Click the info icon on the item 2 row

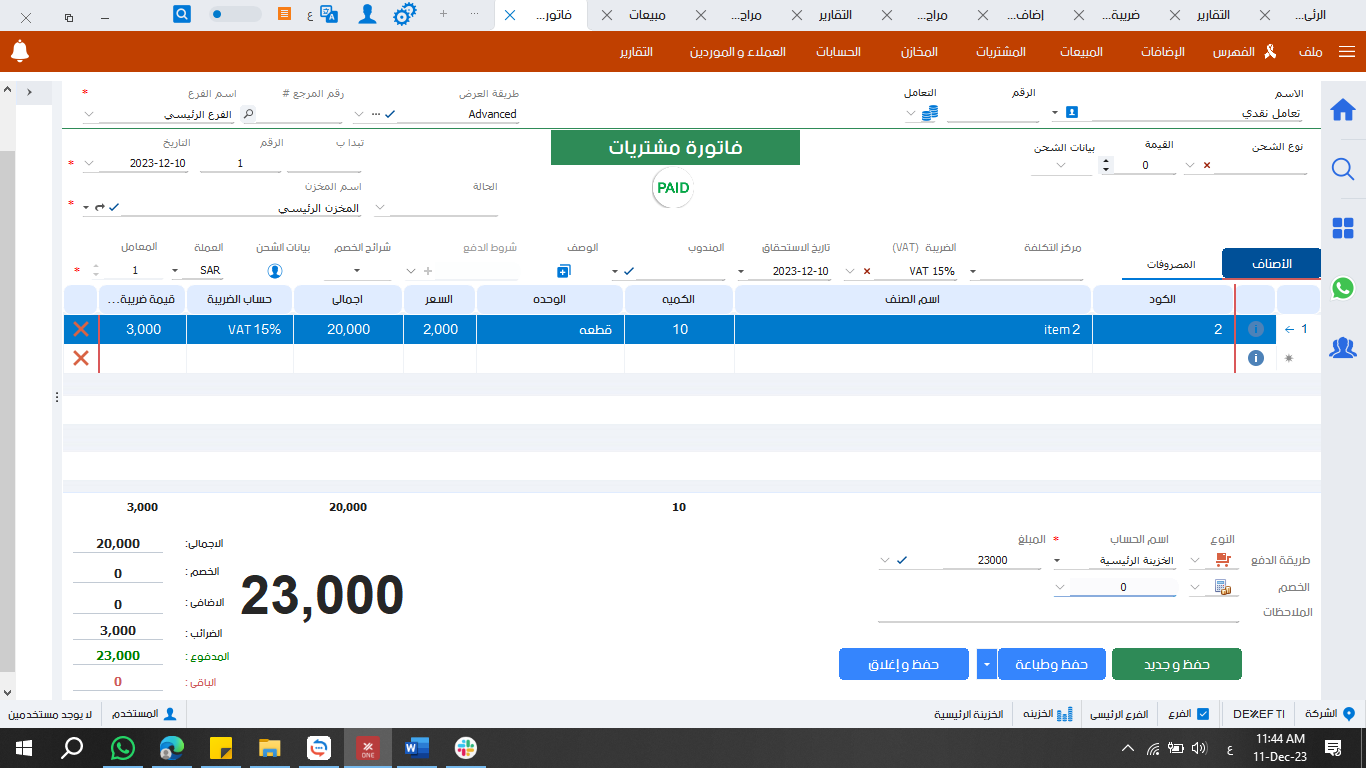(x=1256, y=327)
